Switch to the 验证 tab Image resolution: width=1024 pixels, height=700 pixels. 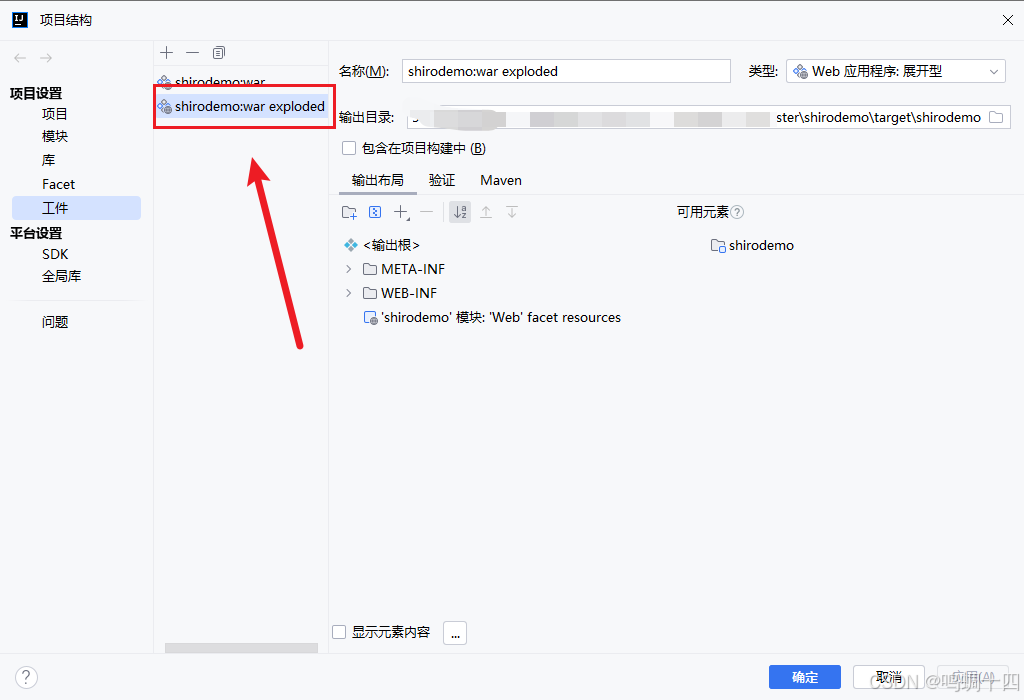click(441, 180)
